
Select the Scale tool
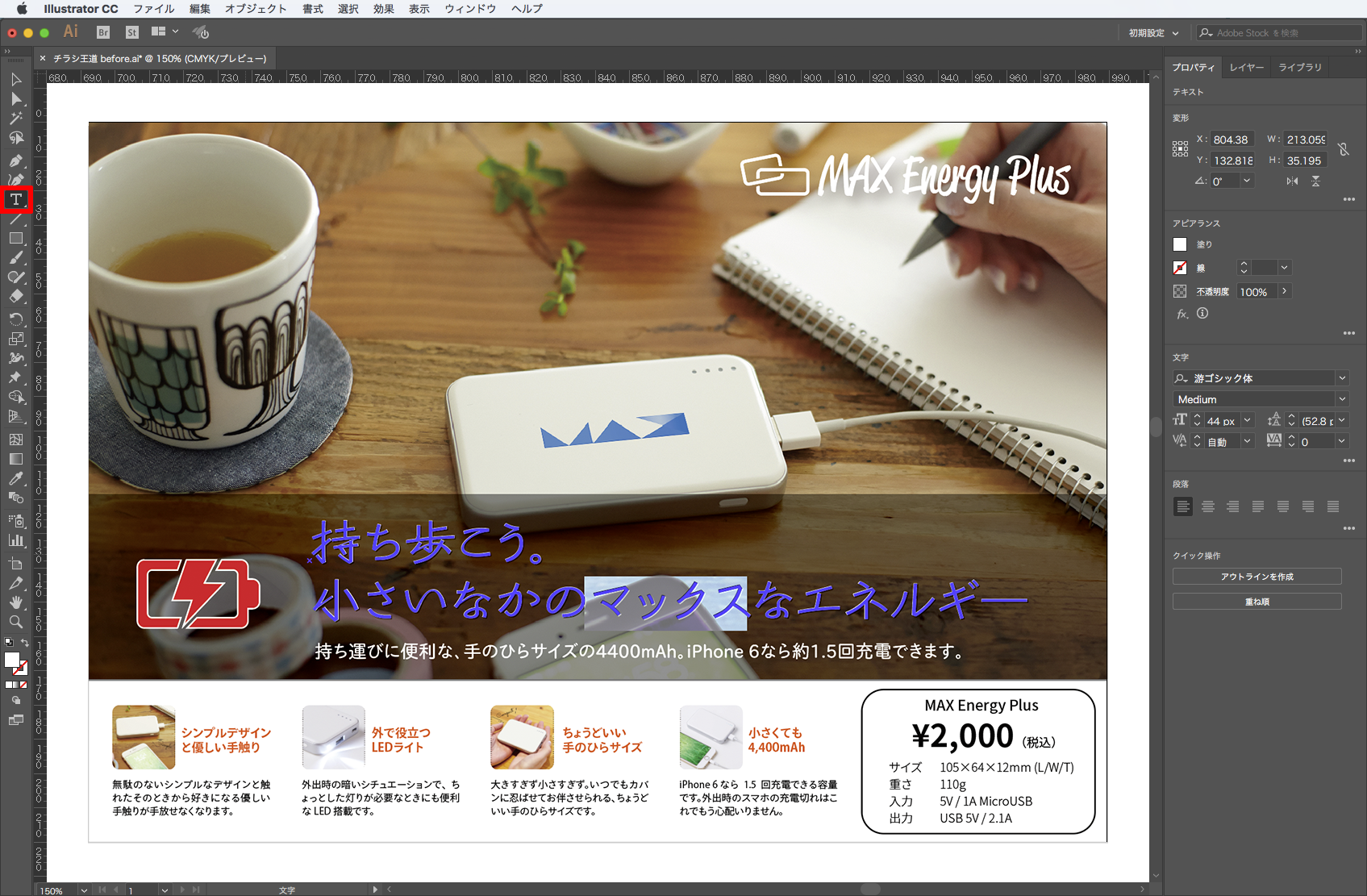tap(16, 339)
